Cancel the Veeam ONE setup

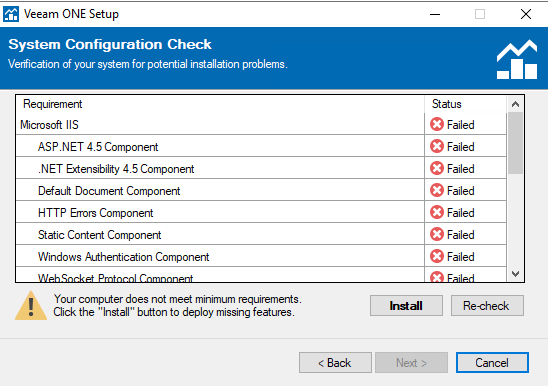pos(492,363)
